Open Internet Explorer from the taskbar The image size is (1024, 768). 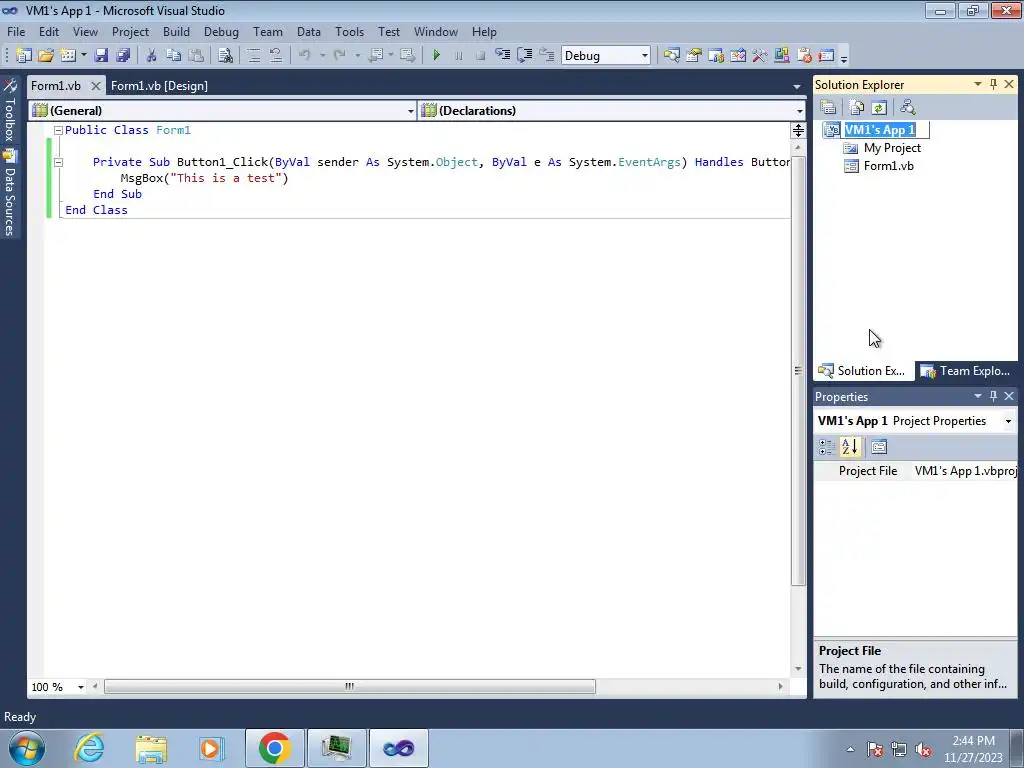88,748
